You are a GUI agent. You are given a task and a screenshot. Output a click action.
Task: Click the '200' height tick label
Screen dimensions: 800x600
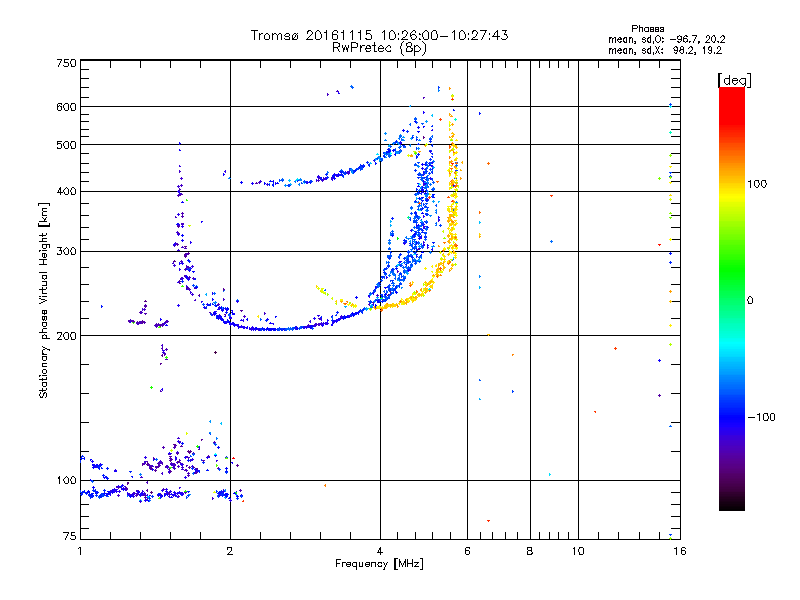click(x=66, y=336)
